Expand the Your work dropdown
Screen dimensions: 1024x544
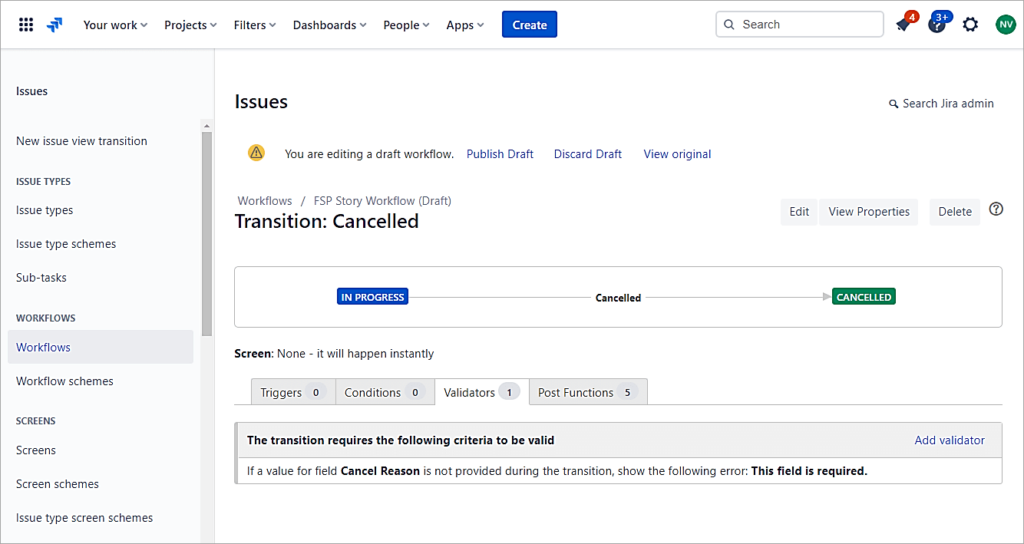coord(115,25)
